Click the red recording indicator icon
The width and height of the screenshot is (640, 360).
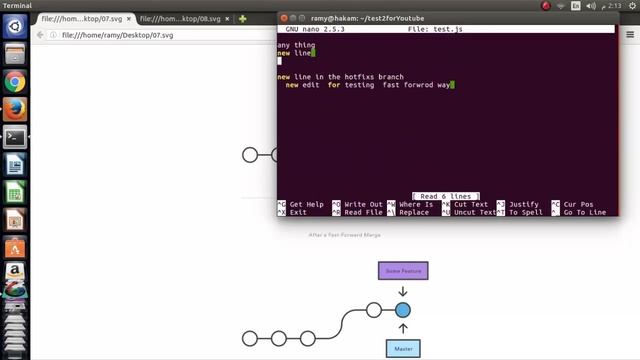pyautogui.click(x=546, y=6)
